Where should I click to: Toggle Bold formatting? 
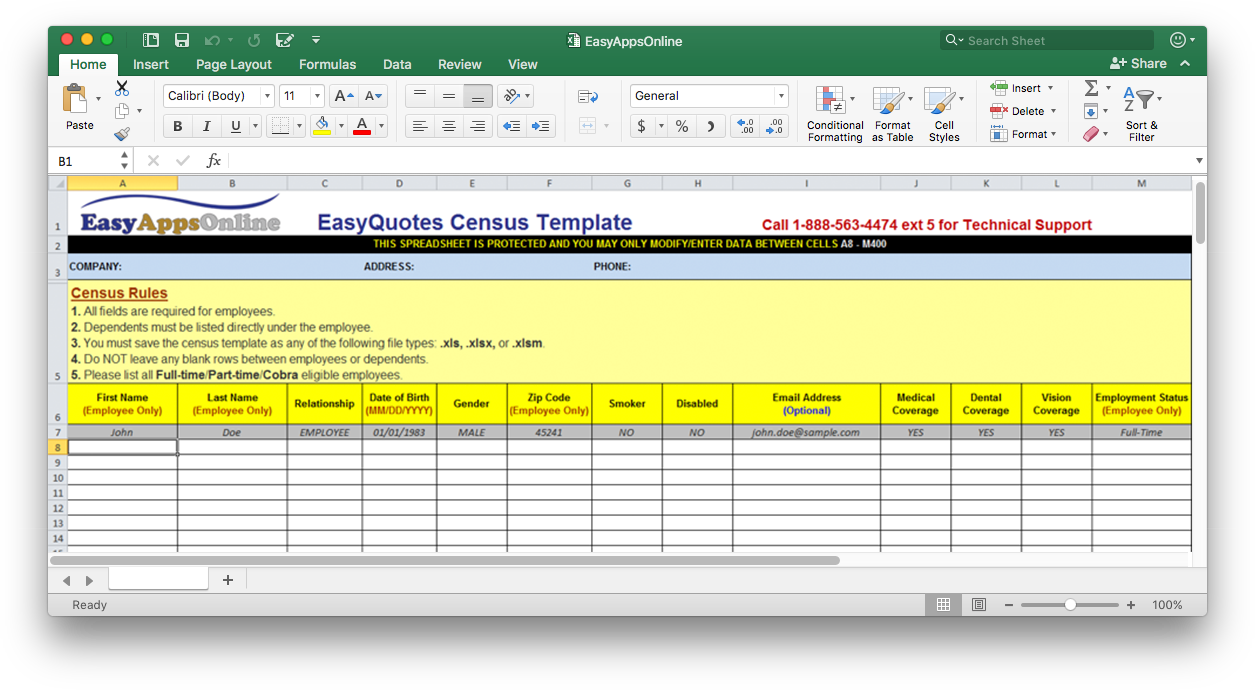(x=178, y=126)
